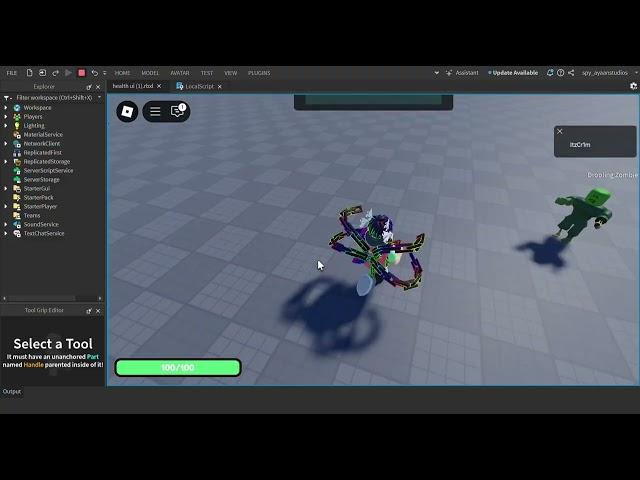Select the LocalScript tab
The image size is (640, 480).
click(x=195, y=86)
